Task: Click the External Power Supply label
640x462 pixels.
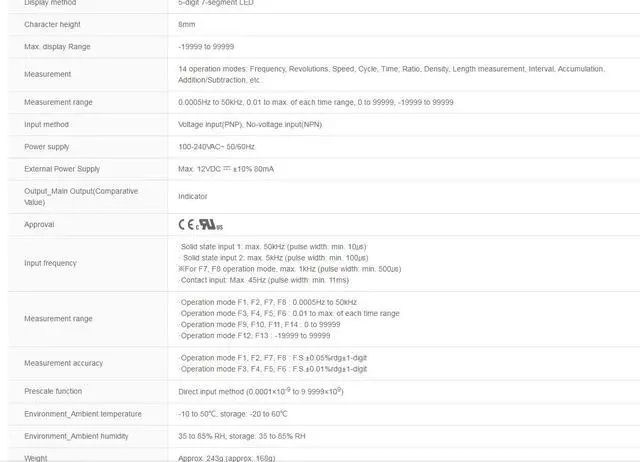Action: pyautogui.click(x=62, y=169)
